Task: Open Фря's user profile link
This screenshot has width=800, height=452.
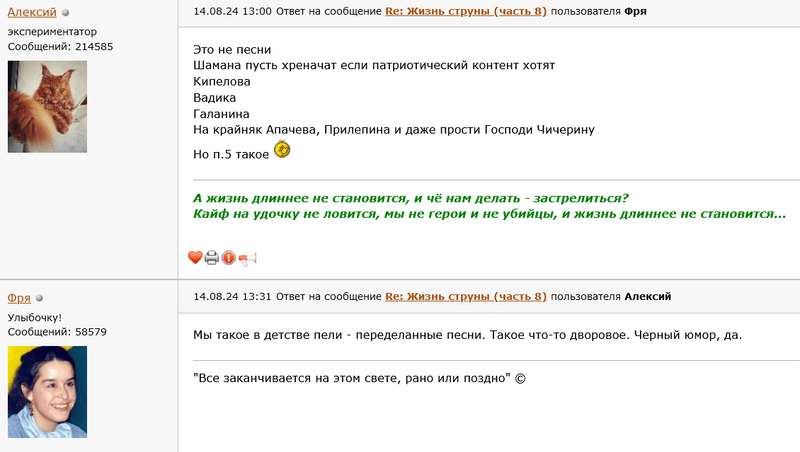Action: pyautogui.click(x=19, y=297)
